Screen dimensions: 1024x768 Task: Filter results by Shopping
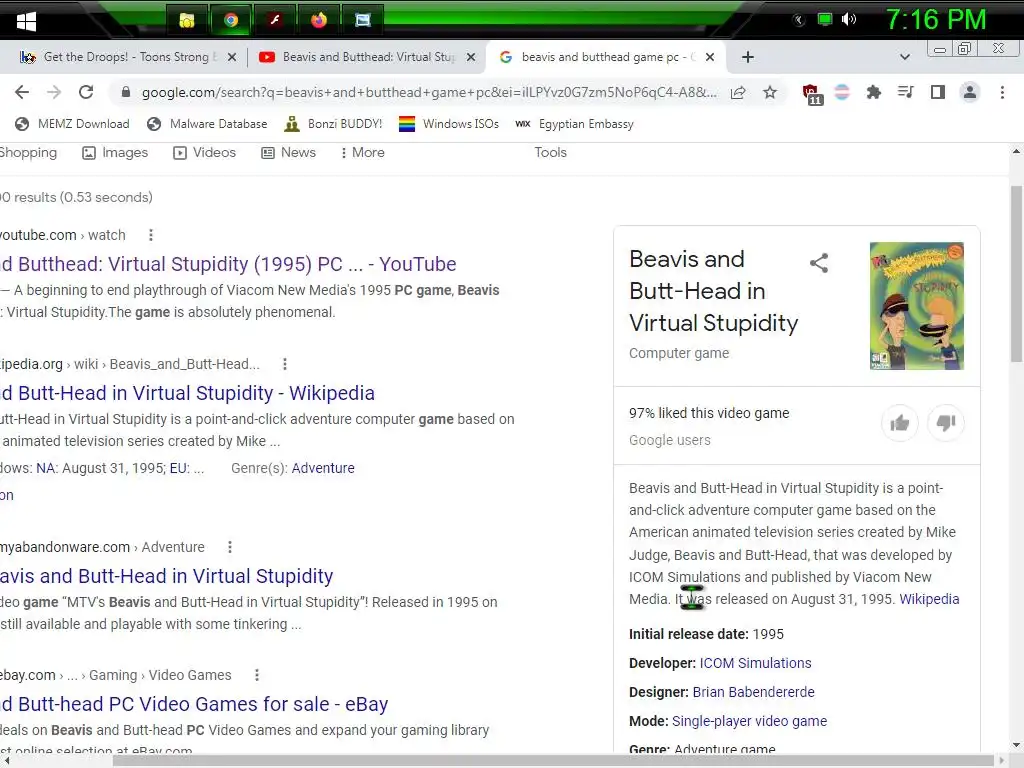(28, 152)
